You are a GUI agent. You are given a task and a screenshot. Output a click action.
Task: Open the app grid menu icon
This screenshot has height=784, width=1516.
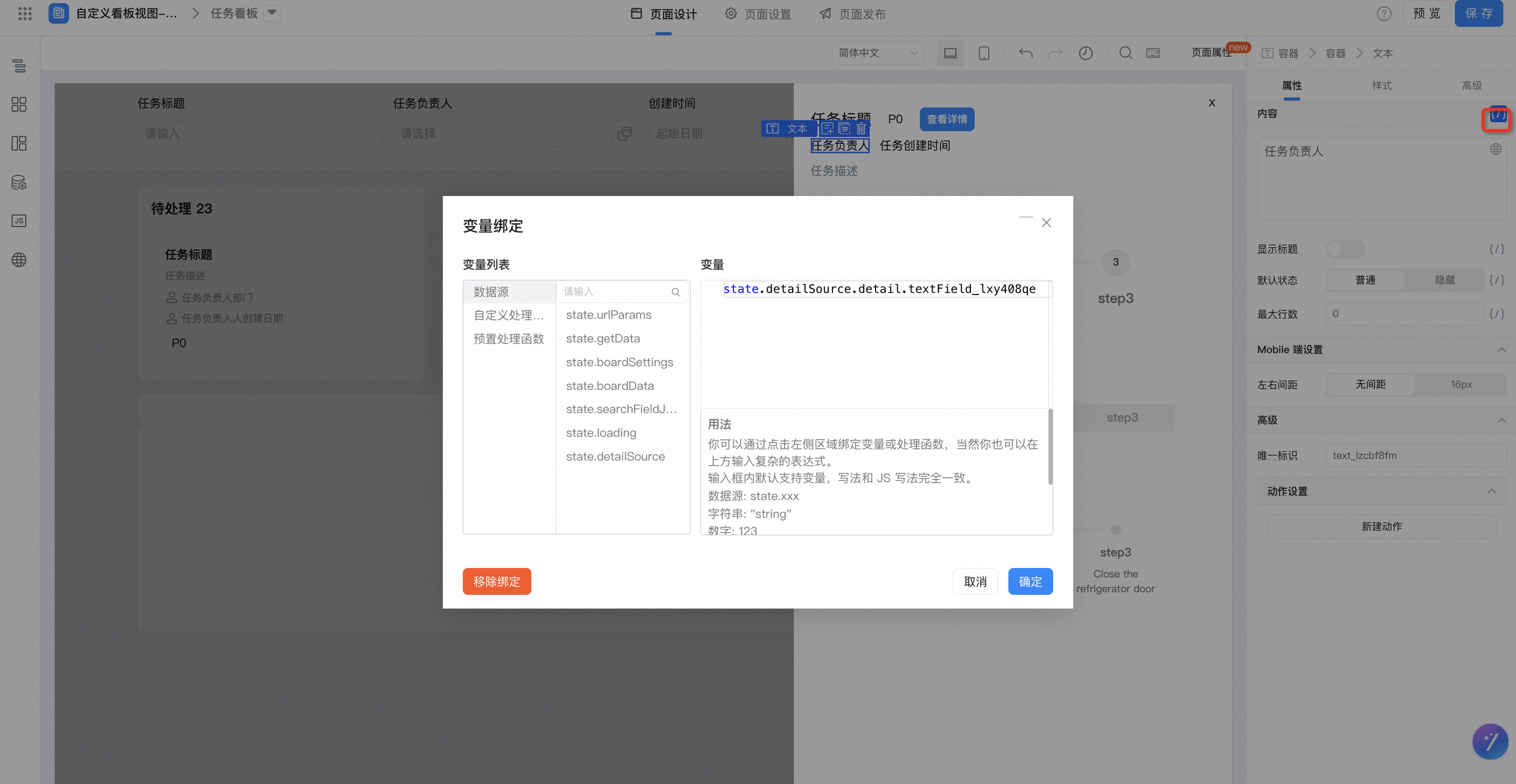[x=25, y=14]
